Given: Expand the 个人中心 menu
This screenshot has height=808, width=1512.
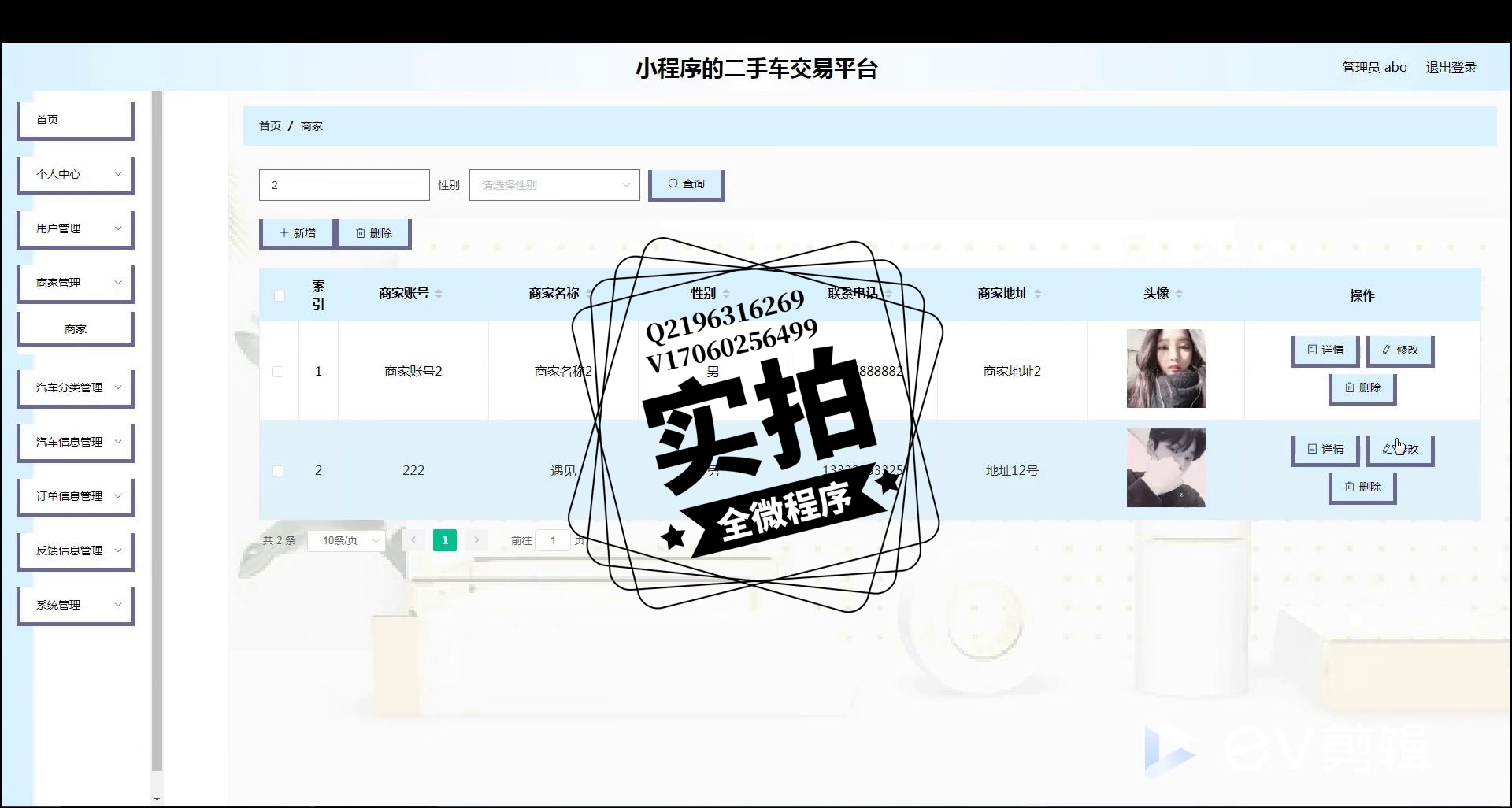Looking at the screenshot, I should click(76, 174).
